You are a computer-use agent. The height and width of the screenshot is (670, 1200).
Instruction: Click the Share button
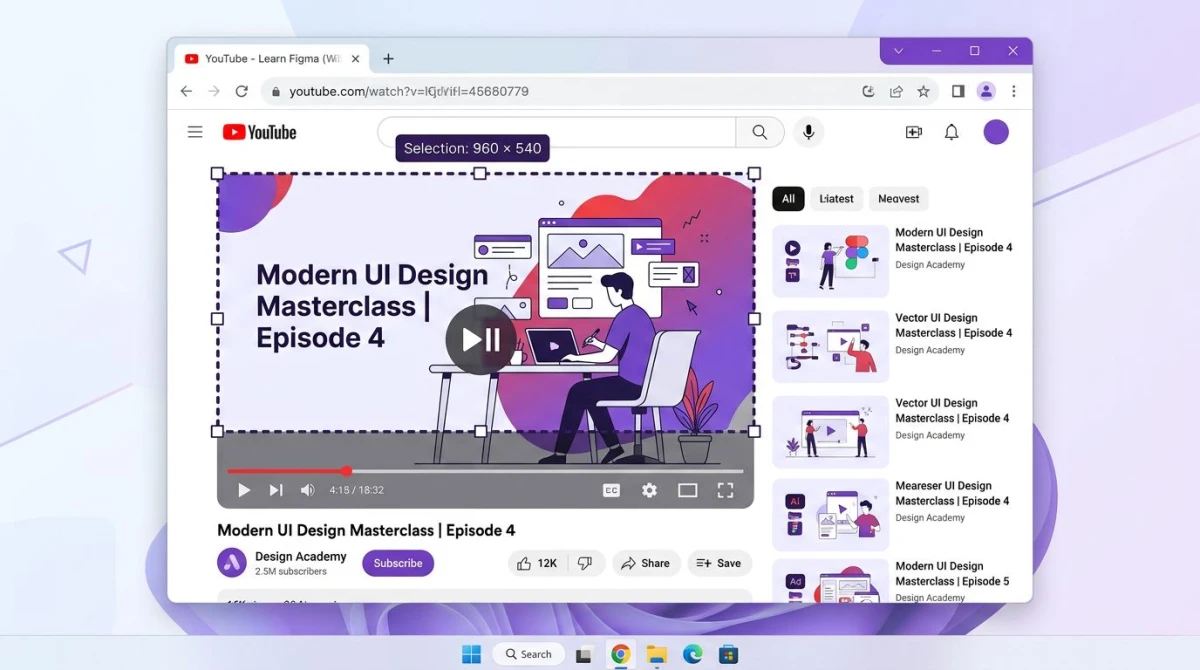coord(646,563)
